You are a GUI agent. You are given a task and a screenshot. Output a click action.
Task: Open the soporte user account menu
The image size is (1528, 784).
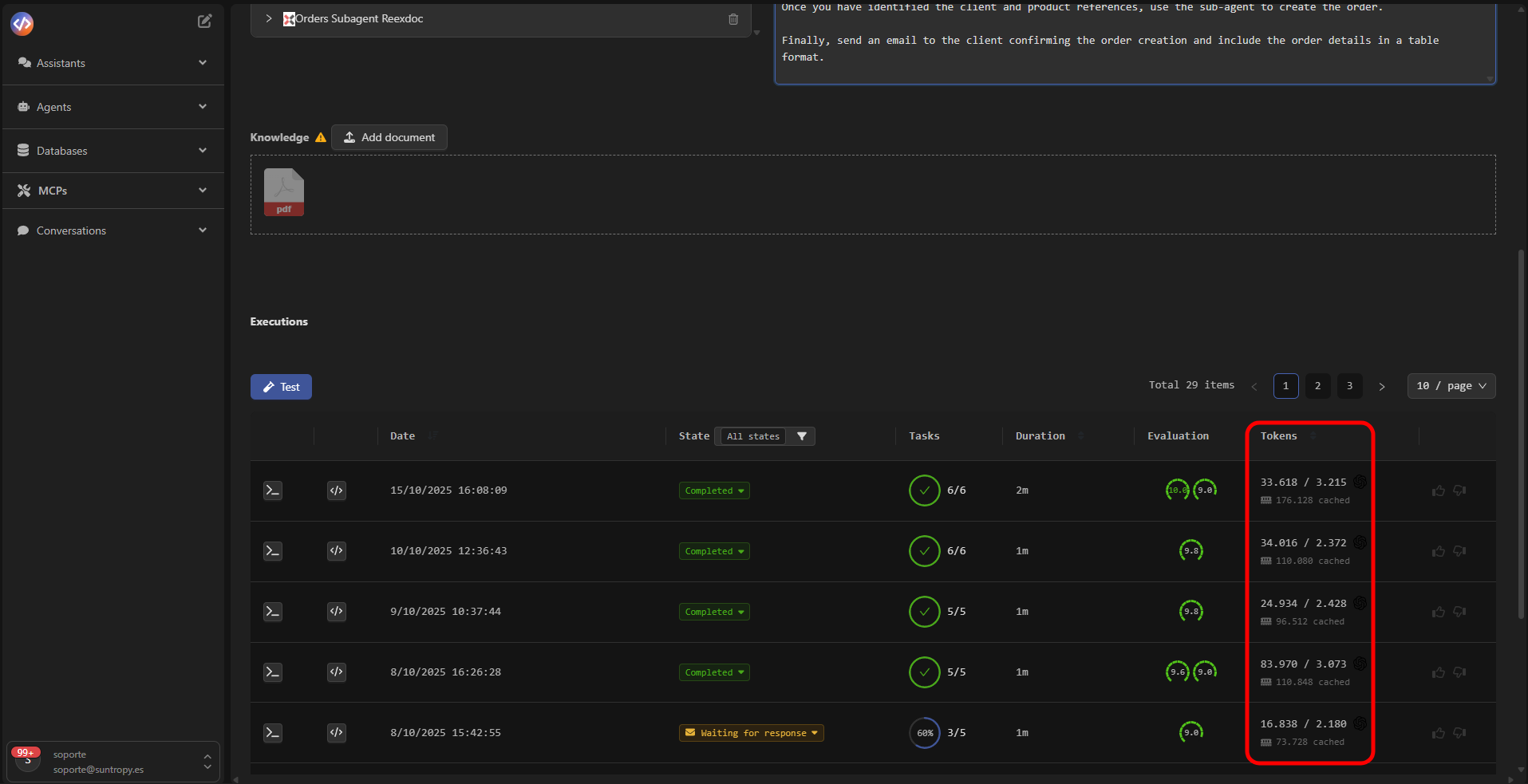coord(113,762)
